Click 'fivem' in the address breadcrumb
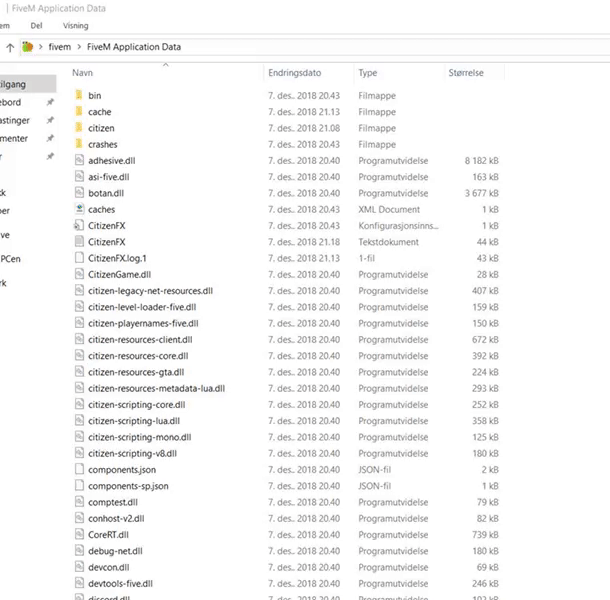610x600 pixels. [x=60, y=47]
